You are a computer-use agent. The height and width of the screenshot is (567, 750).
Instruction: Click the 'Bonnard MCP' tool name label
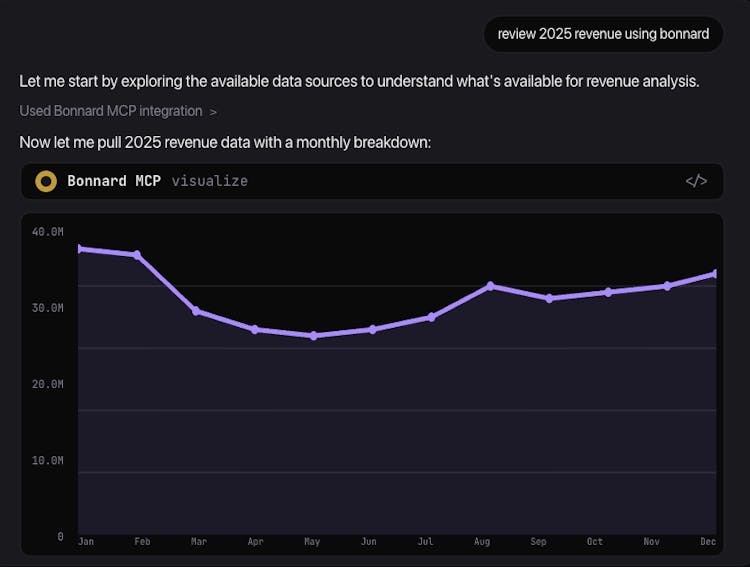tap(114, 181)
